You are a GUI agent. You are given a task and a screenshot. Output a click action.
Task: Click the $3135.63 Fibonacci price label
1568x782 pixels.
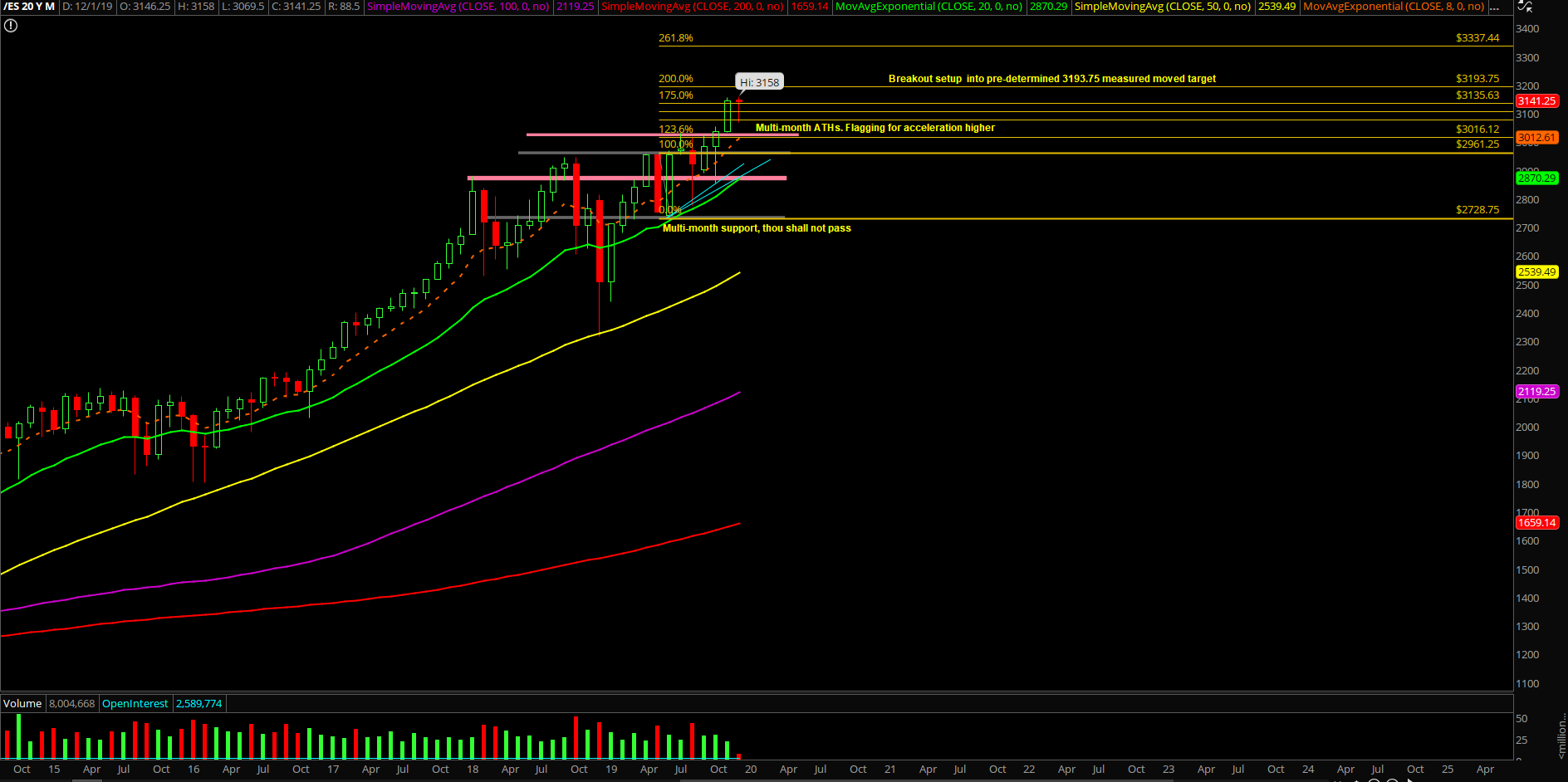click(1477, 95)
